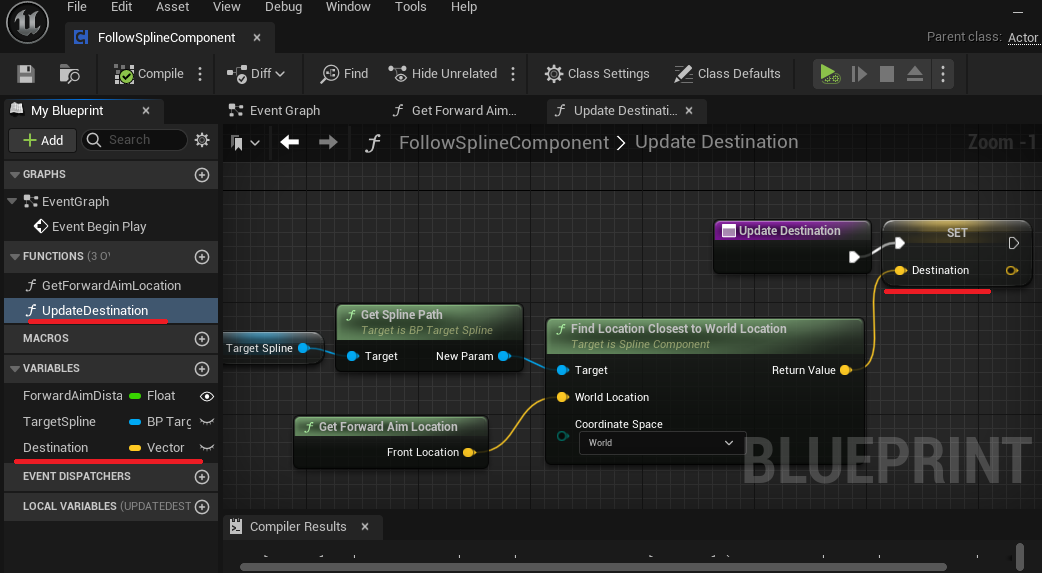1042x573 pixels.
Task: Close the Update Destination tab
Action: point(689,110)
